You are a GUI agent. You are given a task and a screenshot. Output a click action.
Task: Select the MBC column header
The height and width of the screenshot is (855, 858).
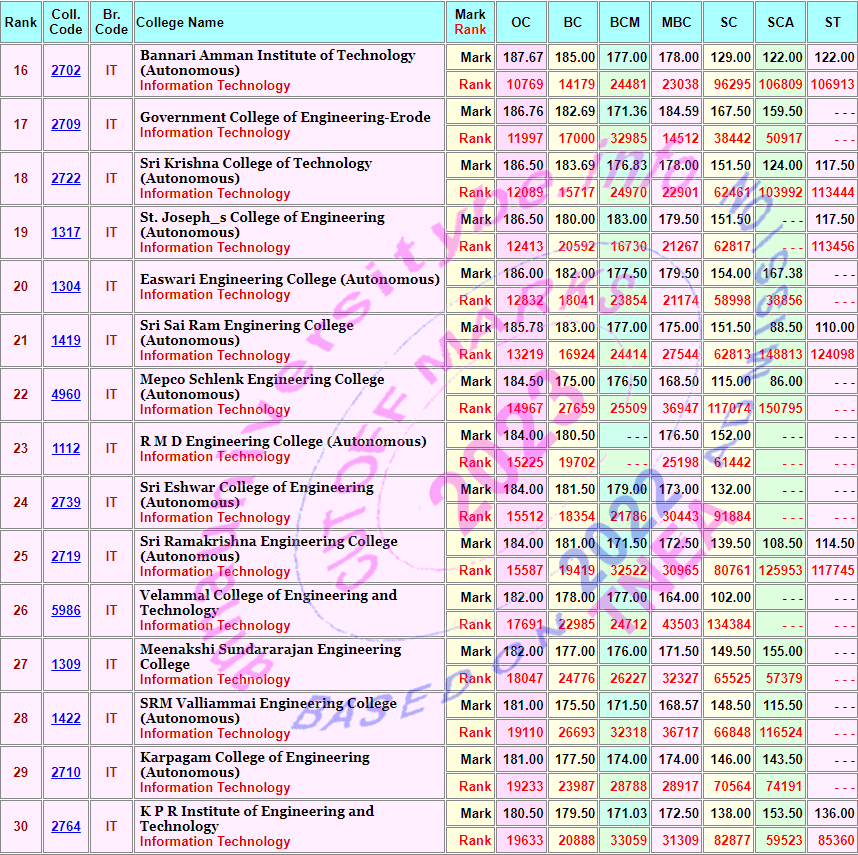(x=677, y=22)
